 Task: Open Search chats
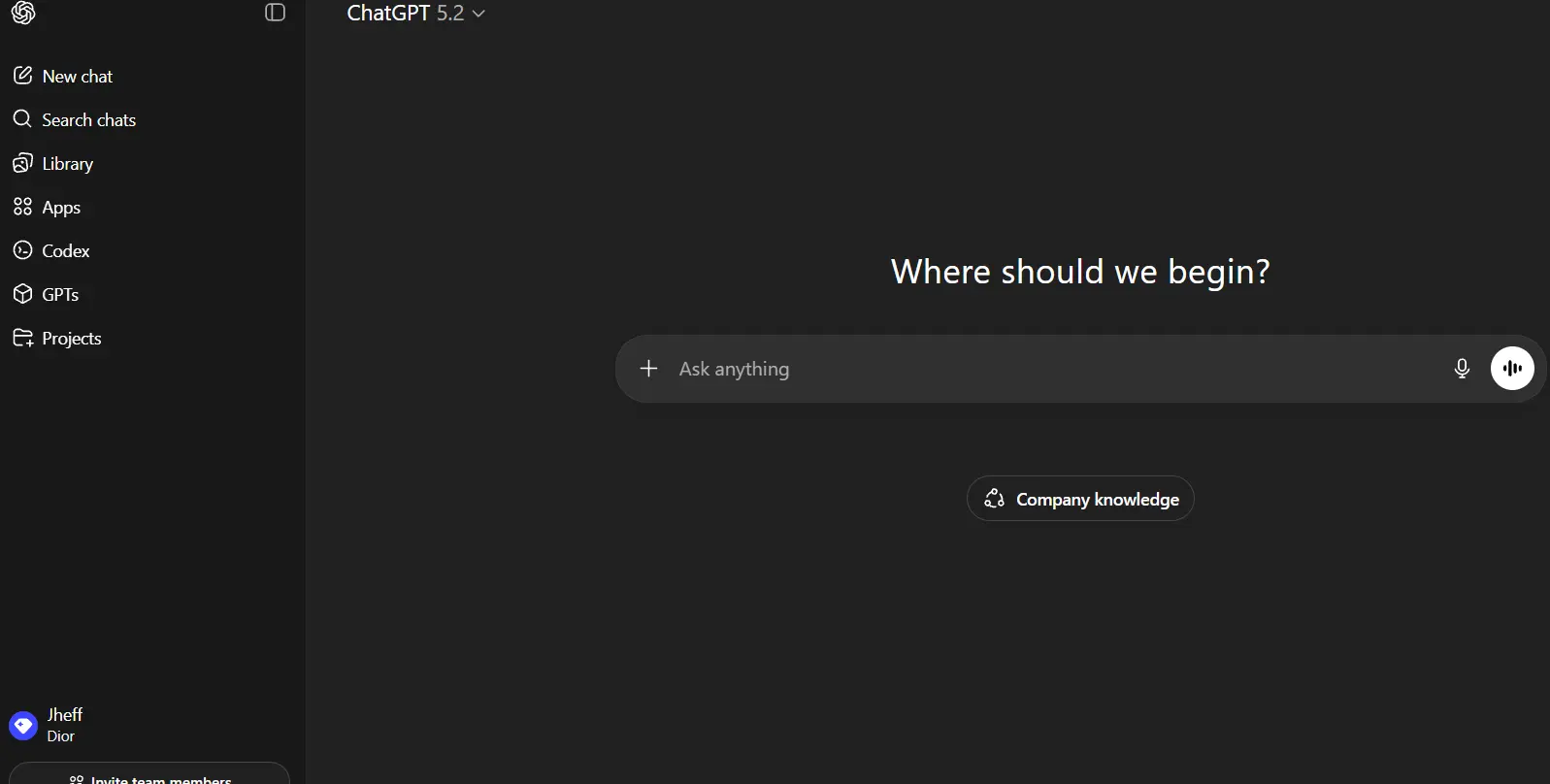[75, 119]
